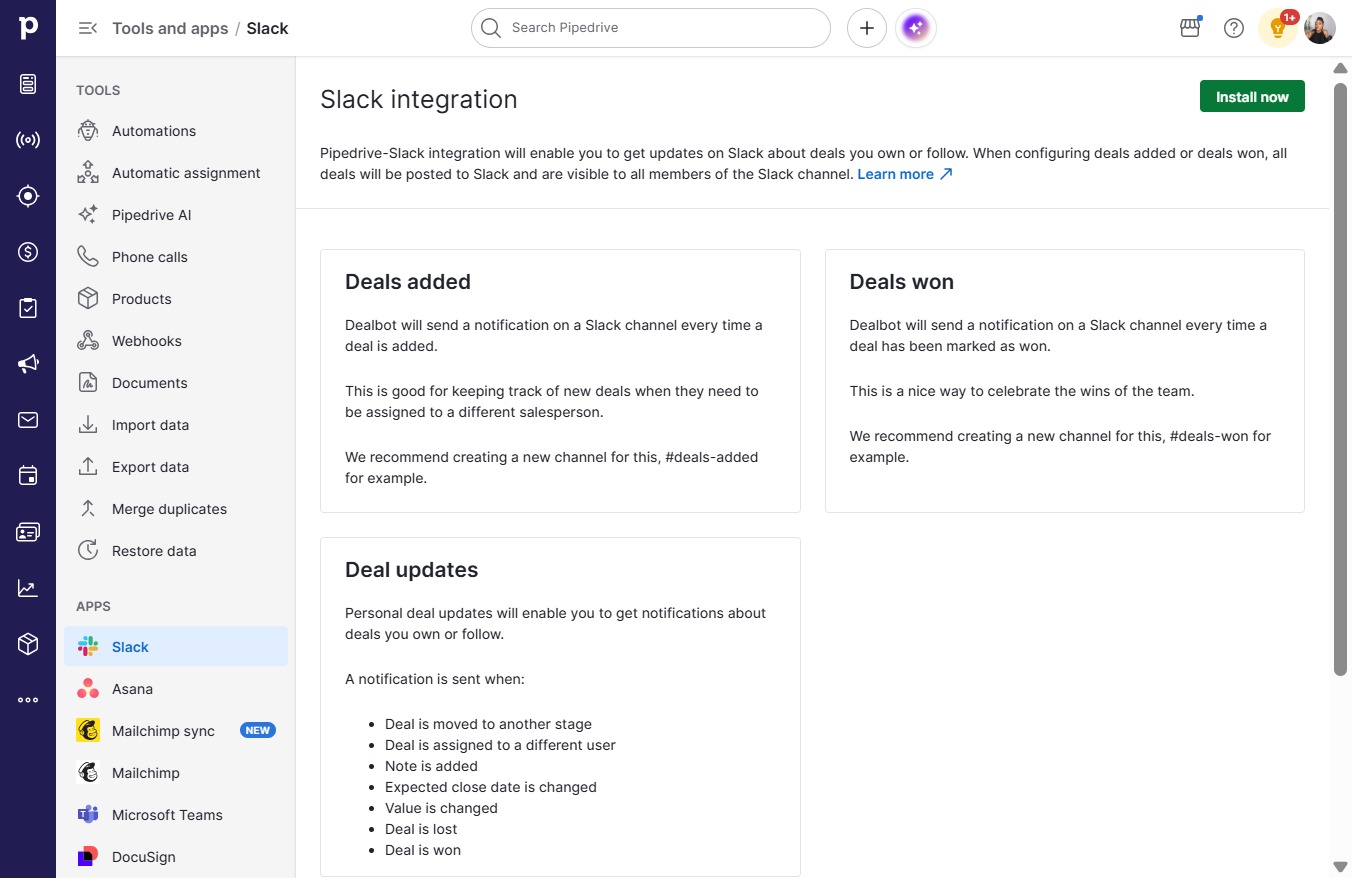Viewport: 1352px width, 878px height.
Task: Open the user profile avatar menu
Action: coord(1320,28)
